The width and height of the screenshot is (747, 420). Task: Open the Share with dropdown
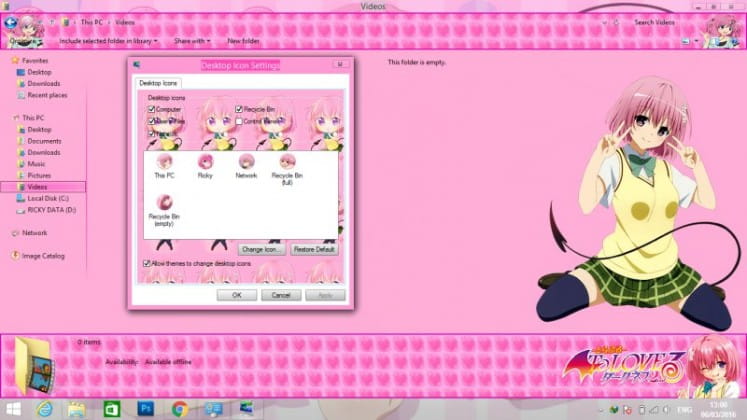pos(192,41)
